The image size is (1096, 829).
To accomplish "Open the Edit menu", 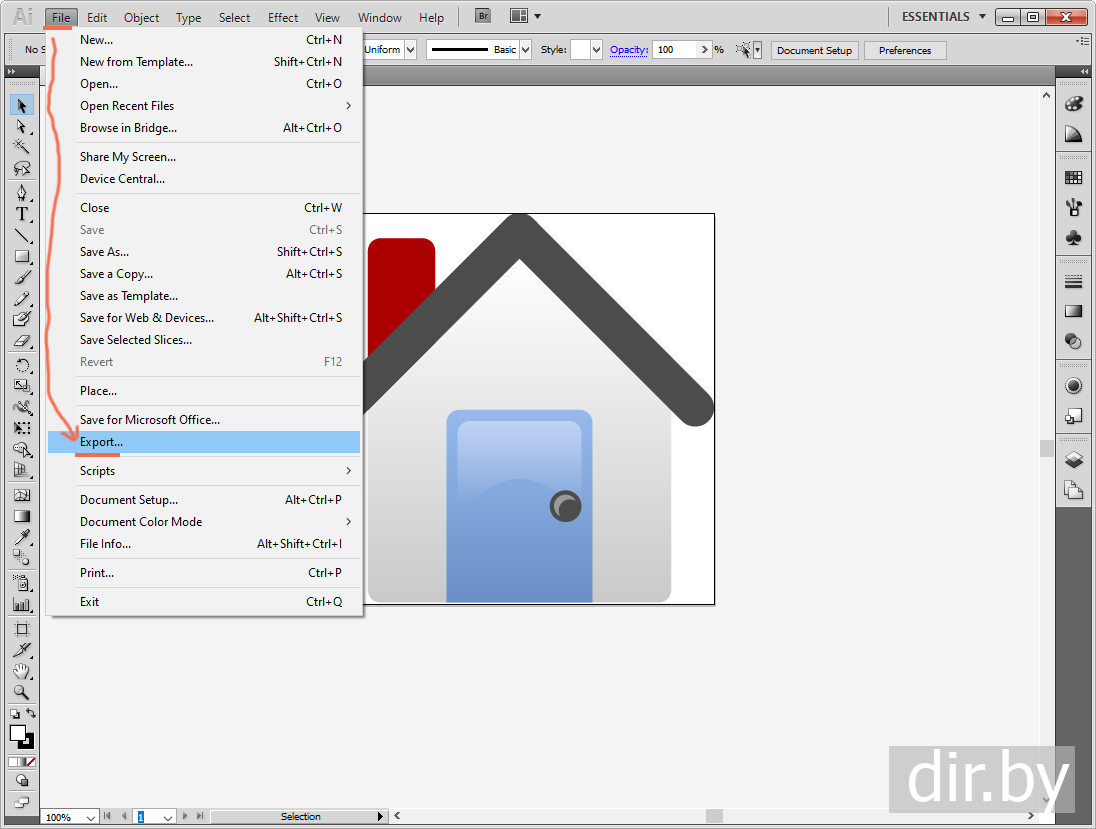I will pyautogui.click(x=97, y=17).
